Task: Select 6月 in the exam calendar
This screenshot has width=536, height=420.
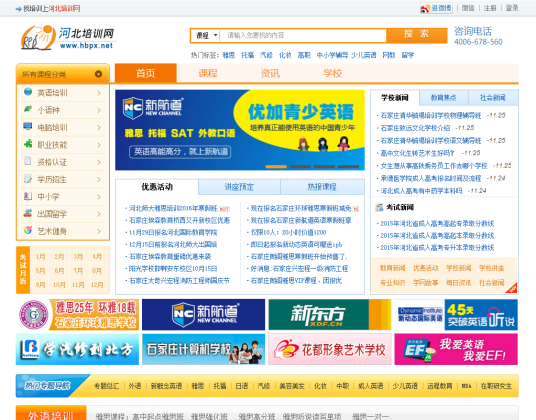Action: pos(59,271)
